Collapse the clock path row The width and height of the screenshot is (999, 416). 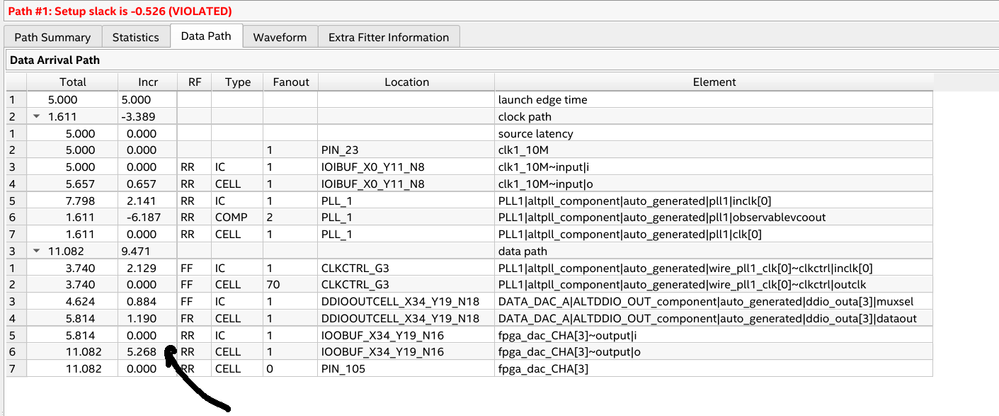37,116
